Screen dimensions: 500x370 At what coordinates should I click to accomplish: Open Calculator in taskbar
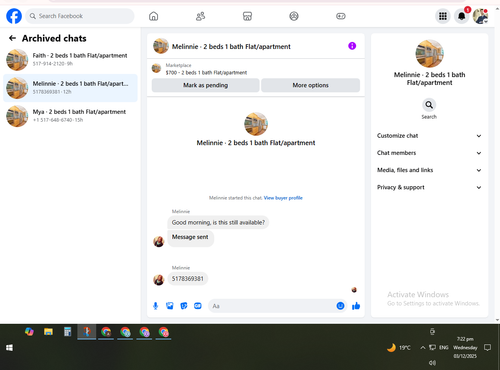pos(68,332)
